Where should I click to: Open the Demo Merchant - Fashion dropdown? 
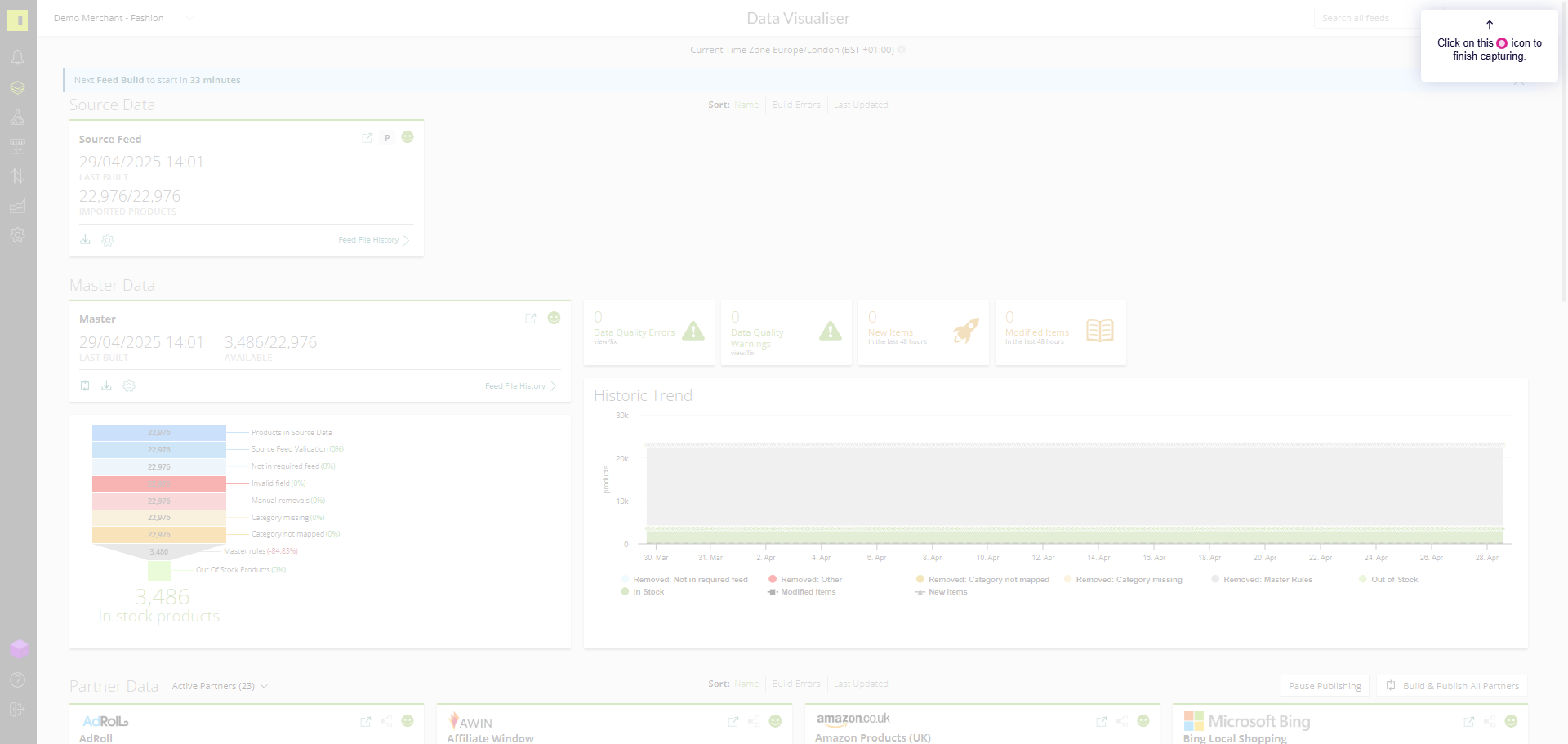click(125, 18)
